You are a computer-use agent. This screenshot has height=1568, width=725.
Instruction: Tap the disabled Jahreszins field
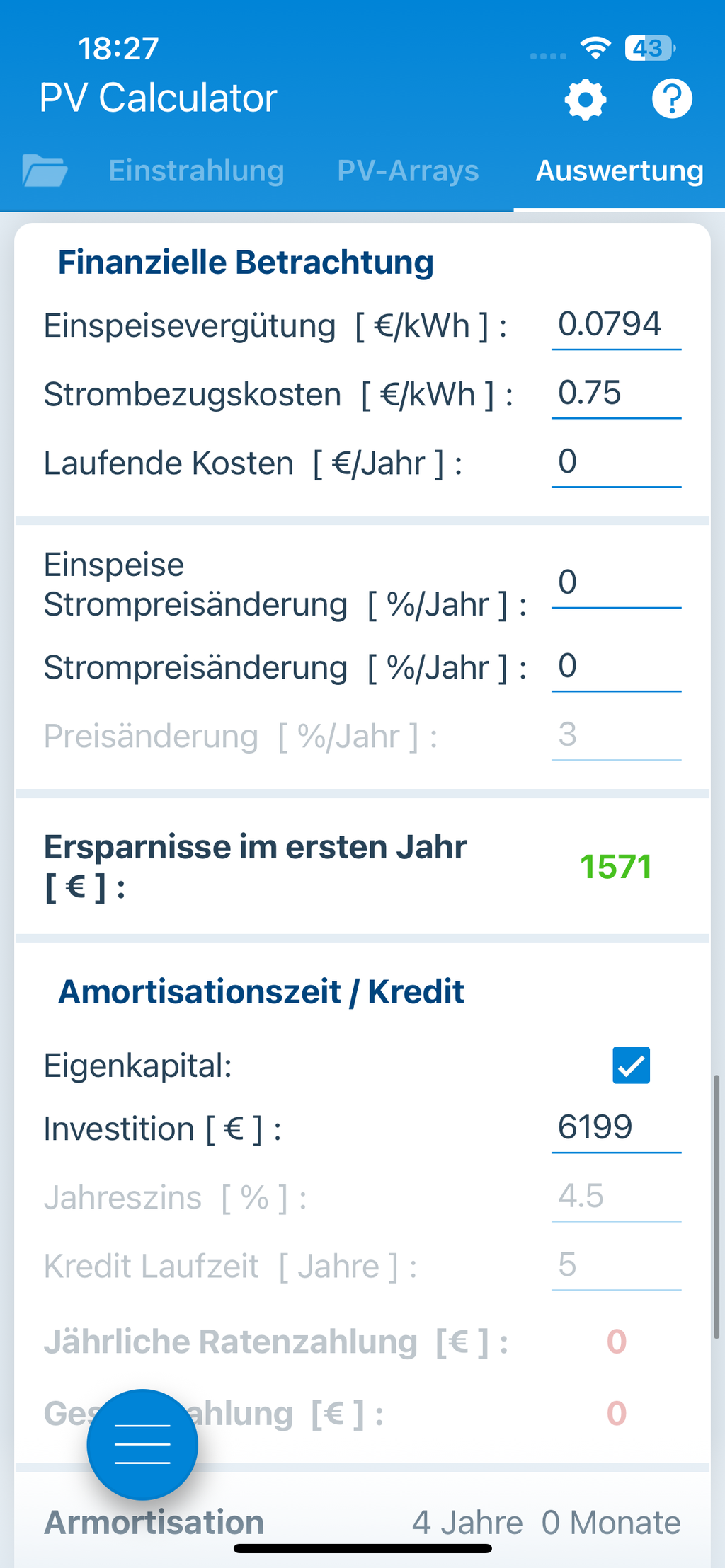click(615, 1197)
